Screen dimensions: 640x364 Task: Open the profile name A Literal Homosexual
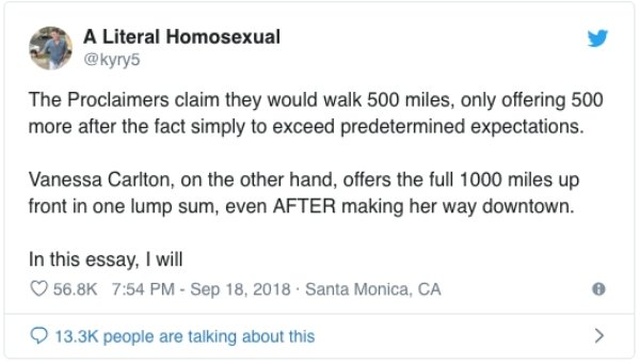(182, 37)
